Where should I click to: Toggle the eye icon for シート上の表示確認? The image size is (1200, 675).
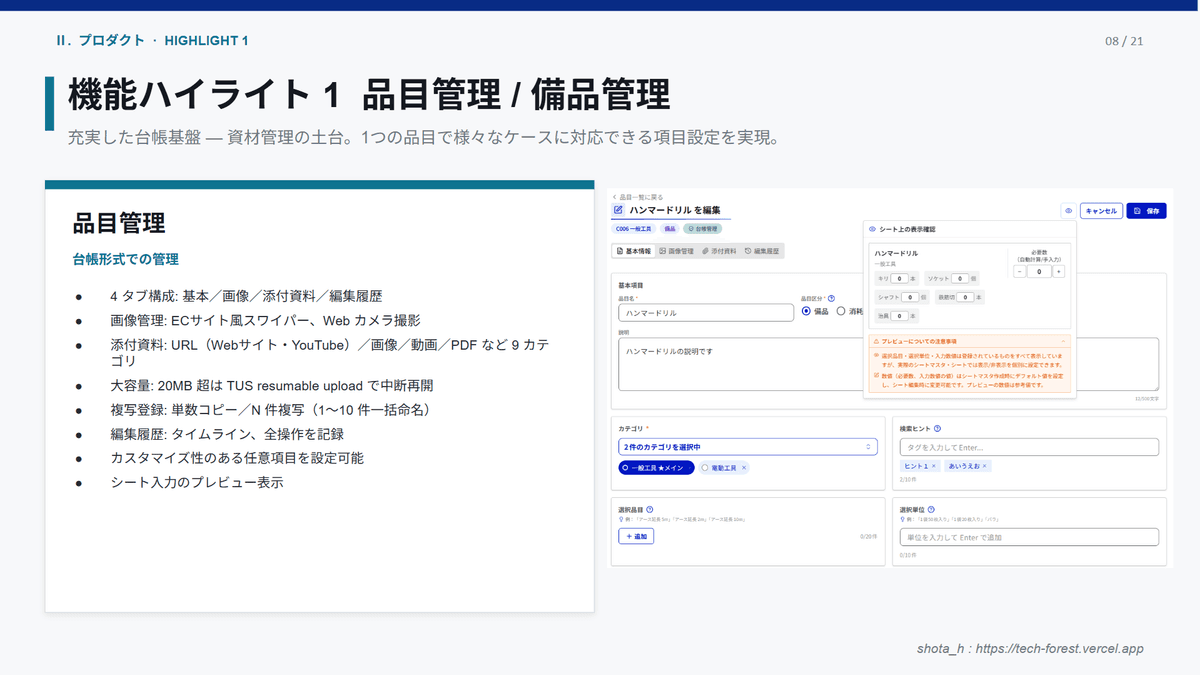pyautogui.click(x=1068, y=209)
